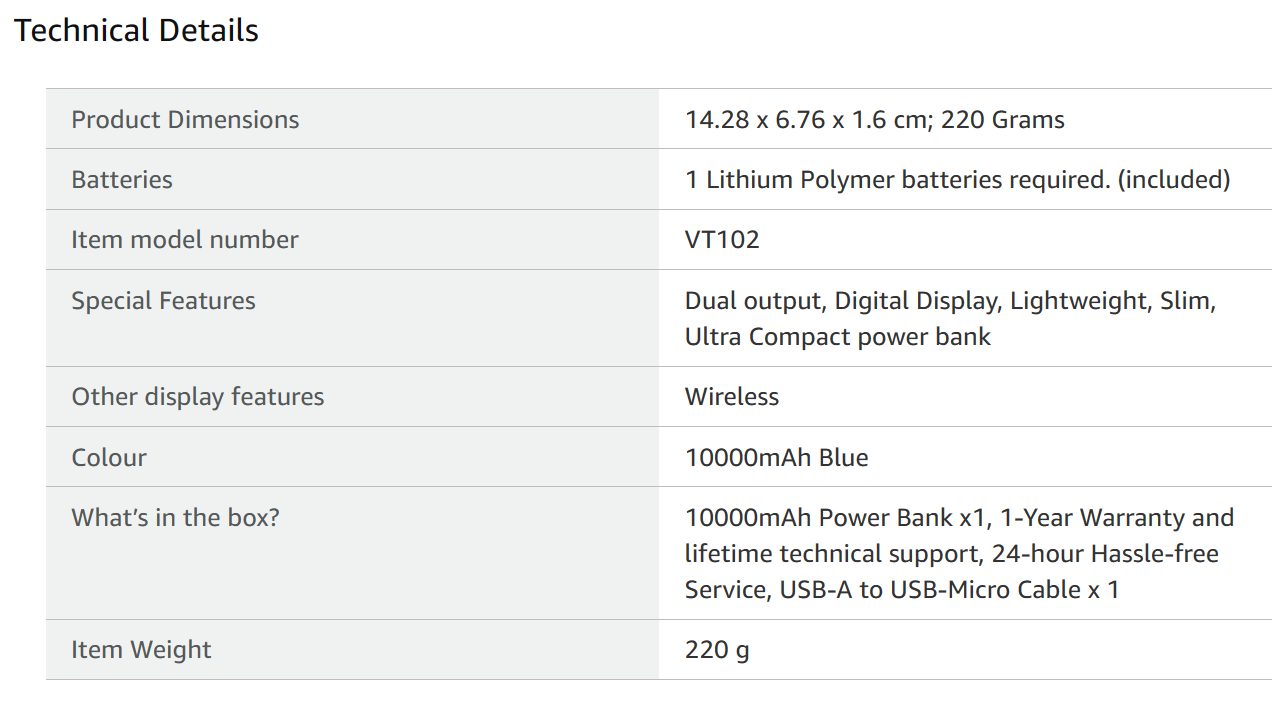Image resolution: width=1286 pixels, height=704 pixels.
Task: Select the Product Dimensions label
Action: click(185, 120)
